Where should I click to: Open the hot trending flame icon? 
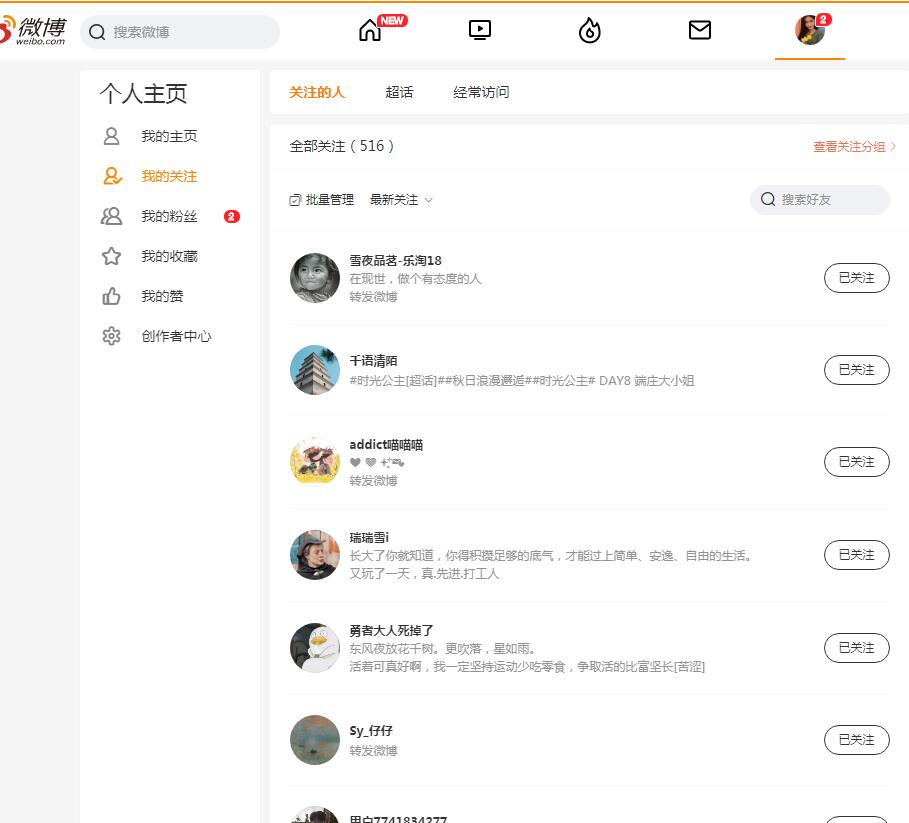590,31
